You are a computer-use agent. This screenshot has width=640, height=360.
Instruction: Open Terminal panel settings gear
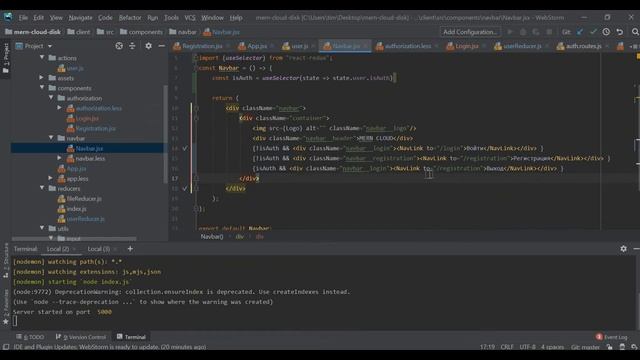tap(623, 249)
